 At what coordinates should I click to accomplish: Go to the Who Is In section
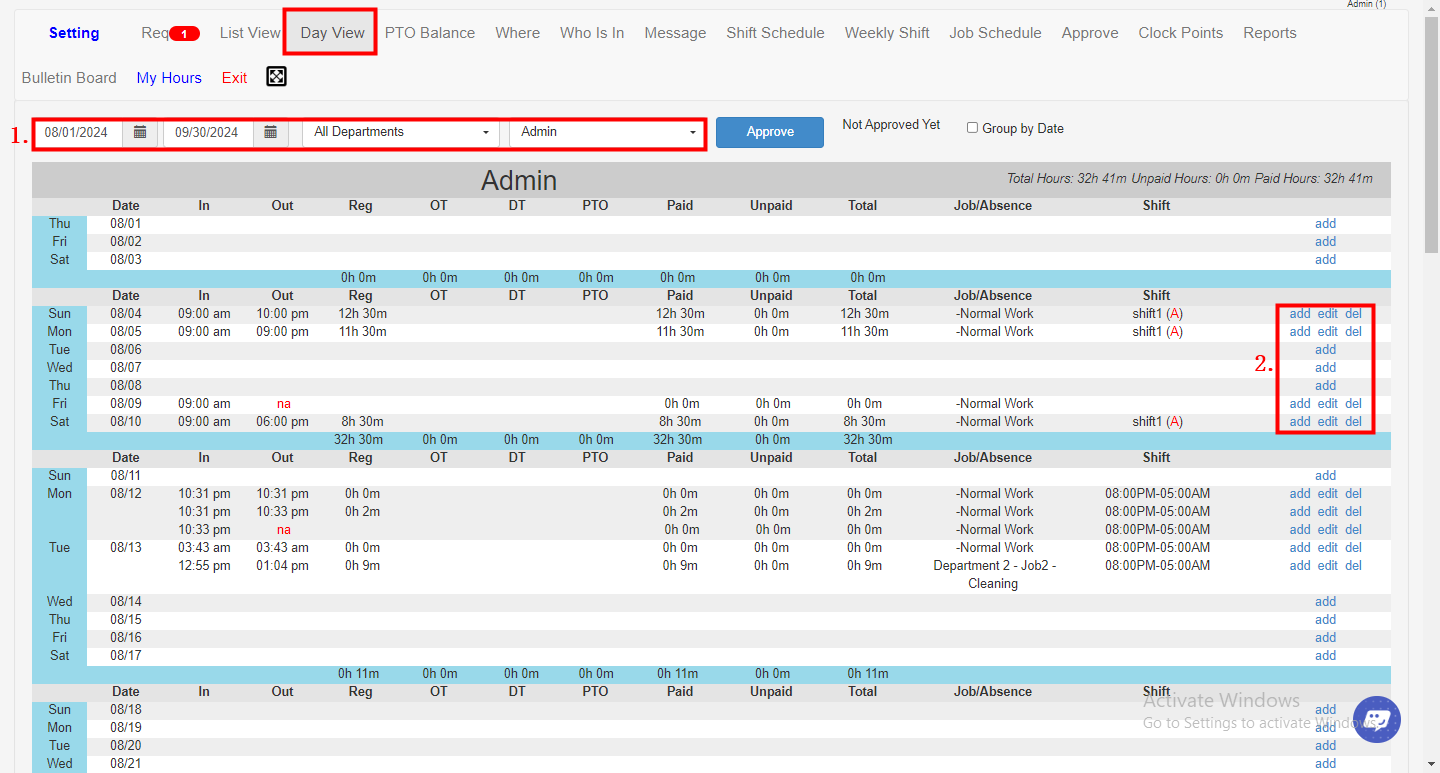pyautogui.click(x=591, y=32)
